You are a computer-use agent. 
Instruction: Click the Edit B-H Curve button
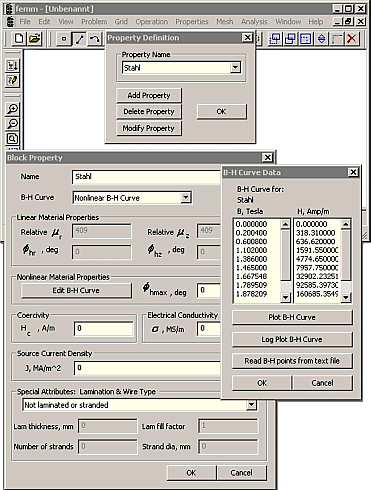coord(76,291)
